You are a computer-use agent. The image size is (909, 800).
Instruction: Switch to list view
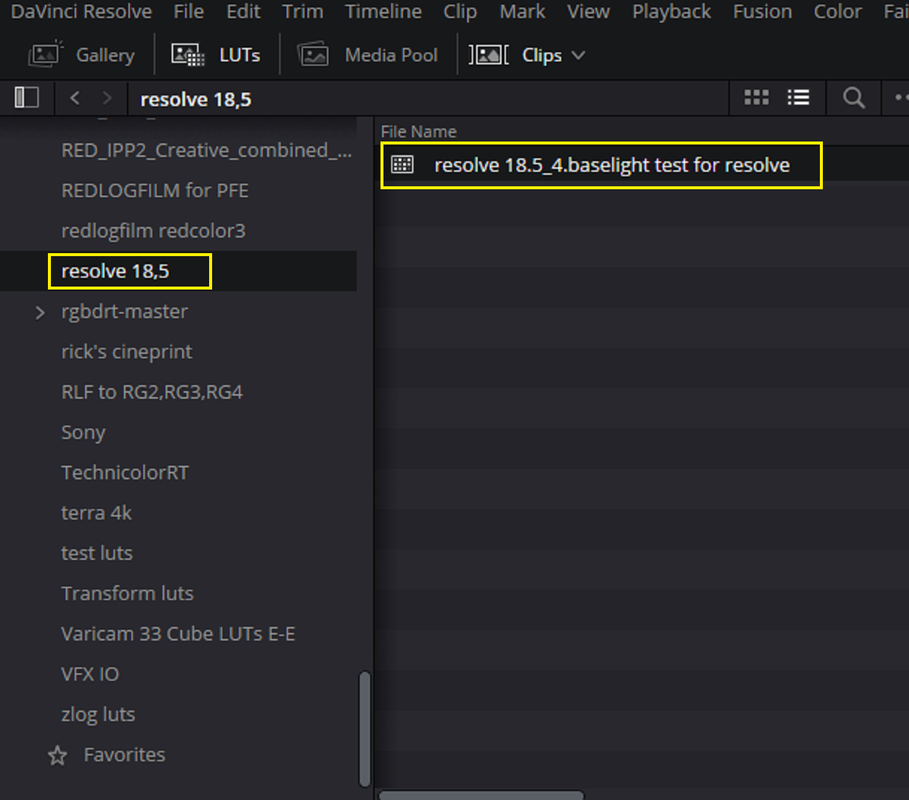pos(798,97)
